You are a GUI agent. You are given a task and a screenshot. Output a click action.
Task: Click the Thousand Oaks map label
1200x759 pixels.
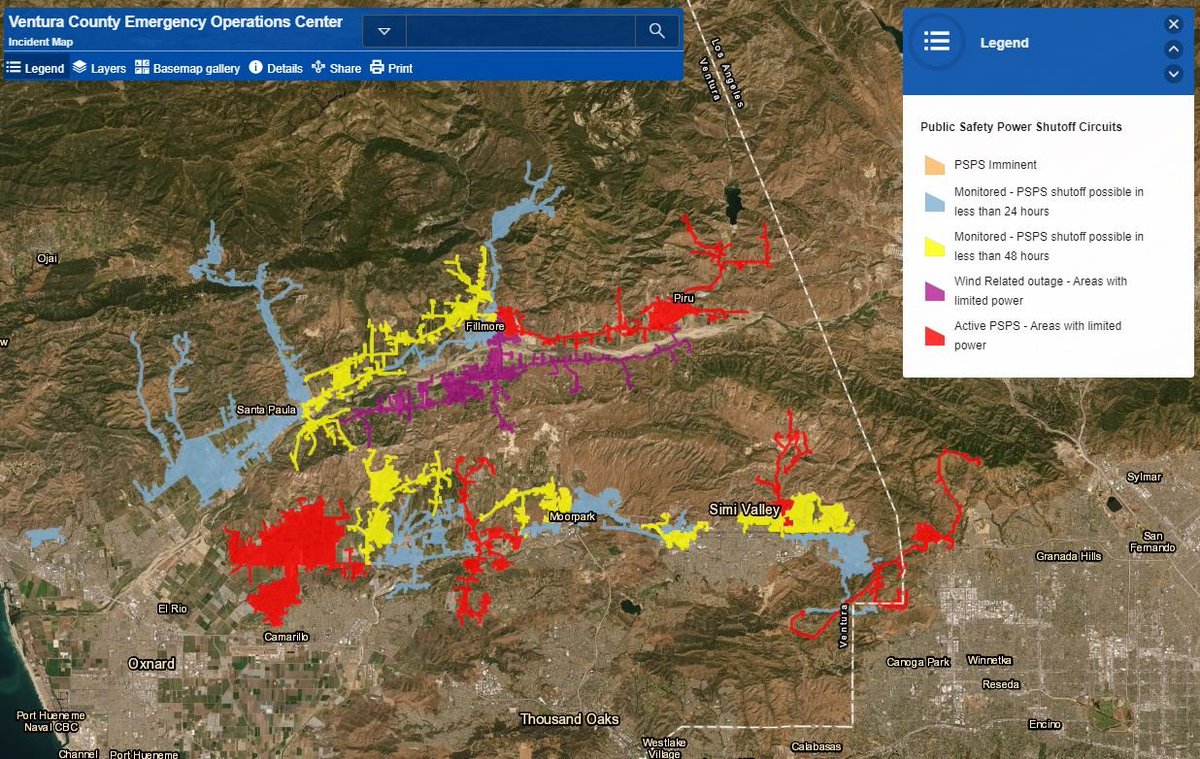(569, 719)
